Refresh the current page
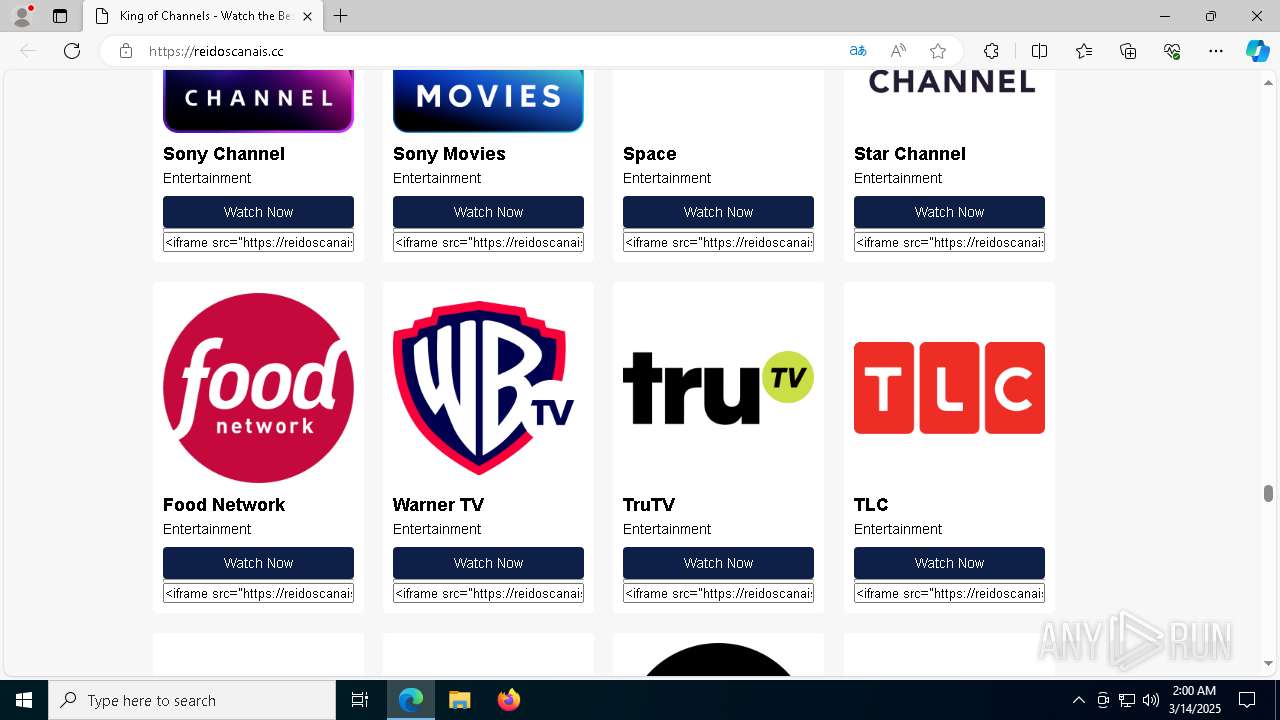 pos(72,51)
